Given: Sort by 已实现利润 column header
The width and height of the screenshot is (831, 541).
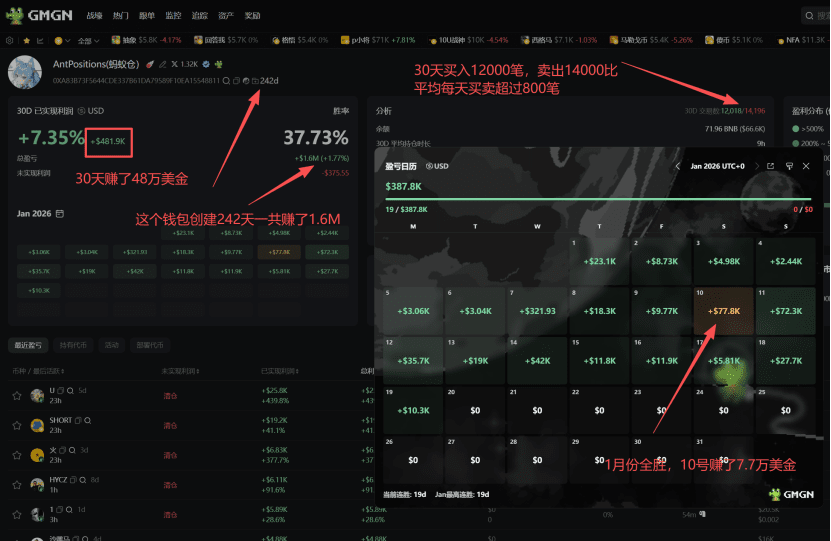Looking at the screenshot, I should 280,371.
